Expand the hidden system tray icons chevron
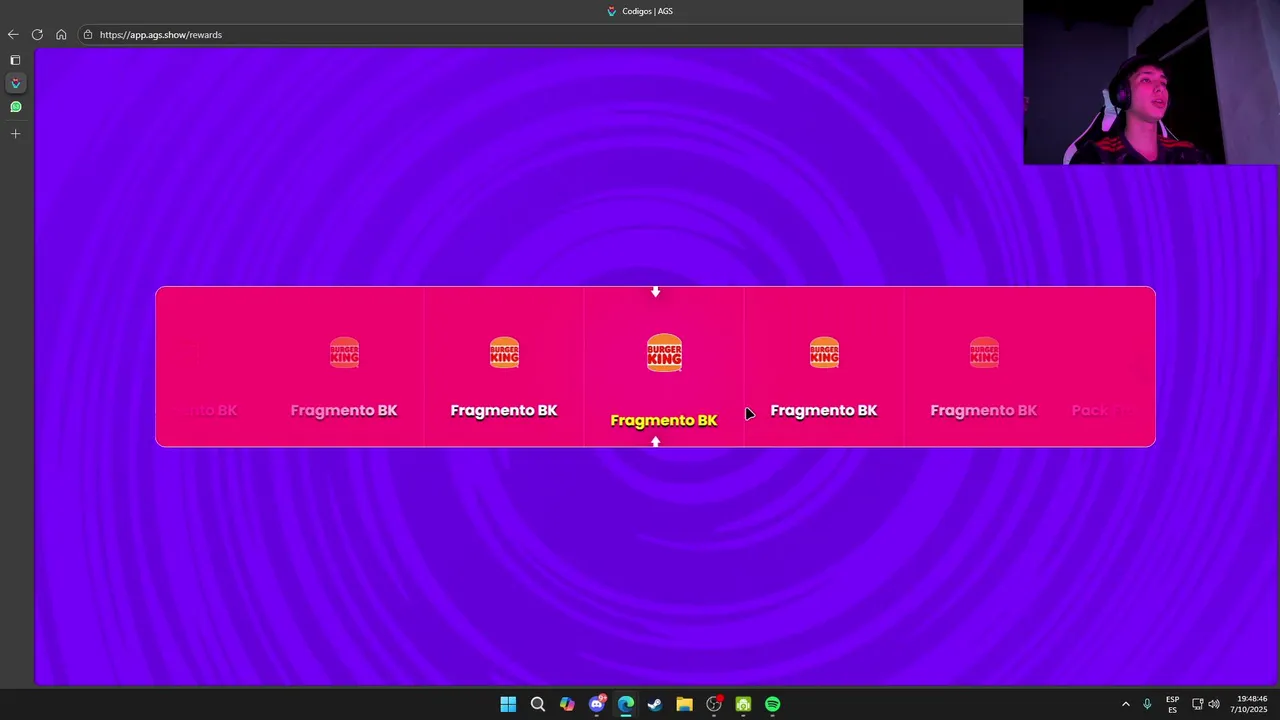Screen dimensions: 1280x720 (1125, 704)
